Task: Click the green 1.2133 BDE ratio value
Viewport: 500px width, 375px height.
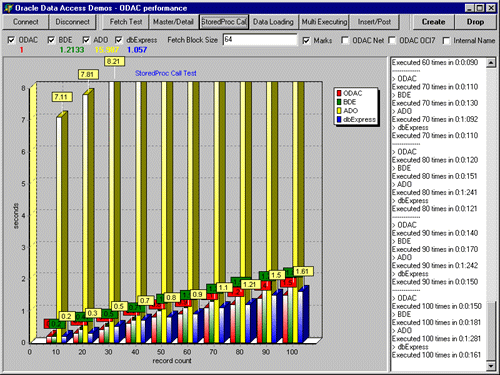Action: 72,50
